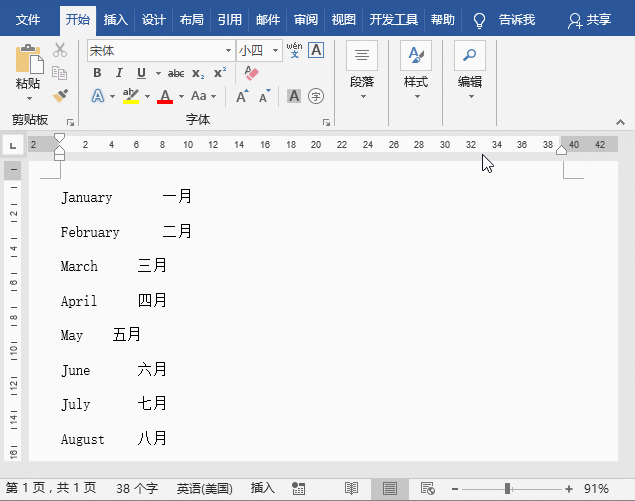The height and width of the screenshot is (501, 635).
Task: Toggle Italic formatting
Action: point(119,73)
